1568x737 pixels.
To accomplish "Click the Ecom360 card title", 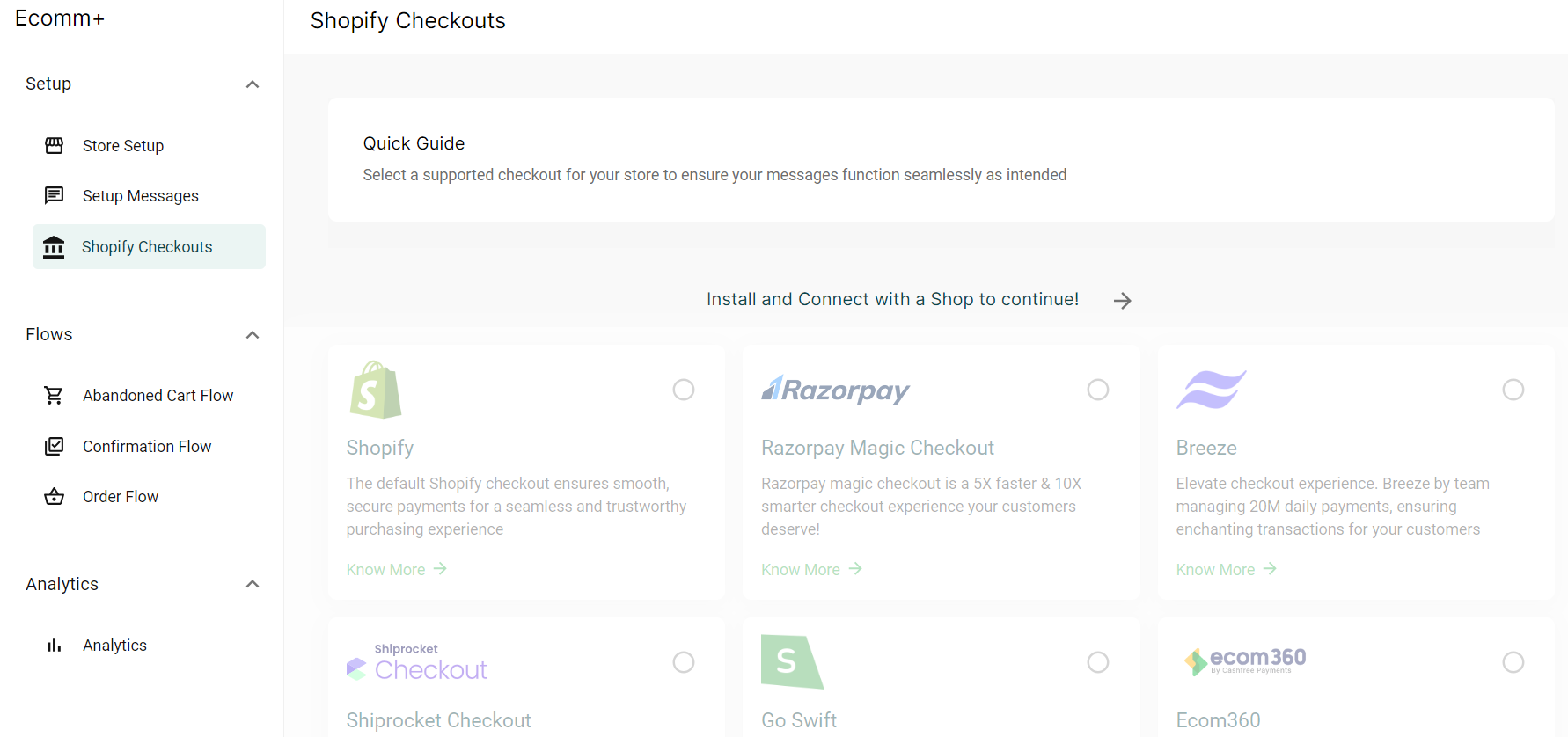I will pos(1219,720).
